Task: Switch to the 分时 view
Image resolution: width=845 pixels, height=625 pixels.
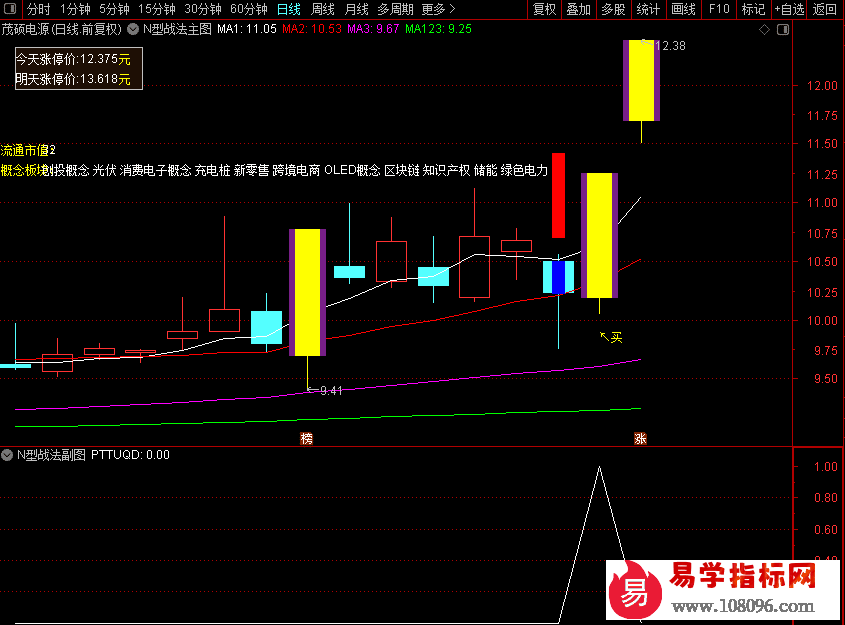Action: click(38, 9)
